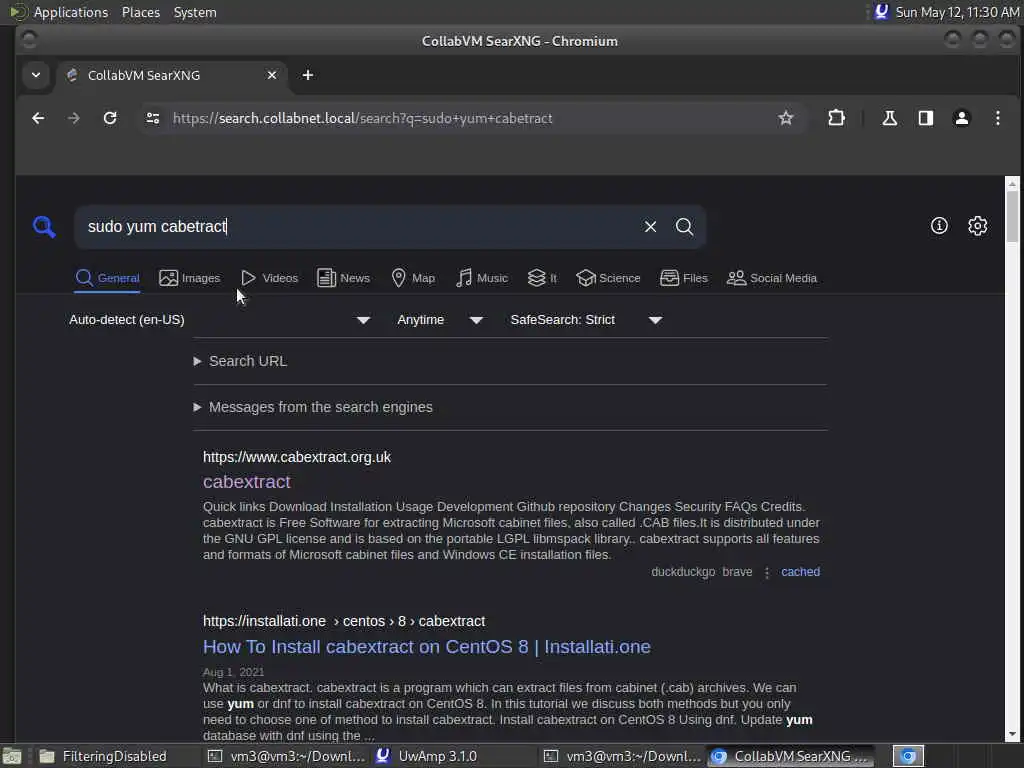The height and width of the screenshot is (768, 1024).
Task: Open the SearXNG about info icon
Action: tap(939, 226)
